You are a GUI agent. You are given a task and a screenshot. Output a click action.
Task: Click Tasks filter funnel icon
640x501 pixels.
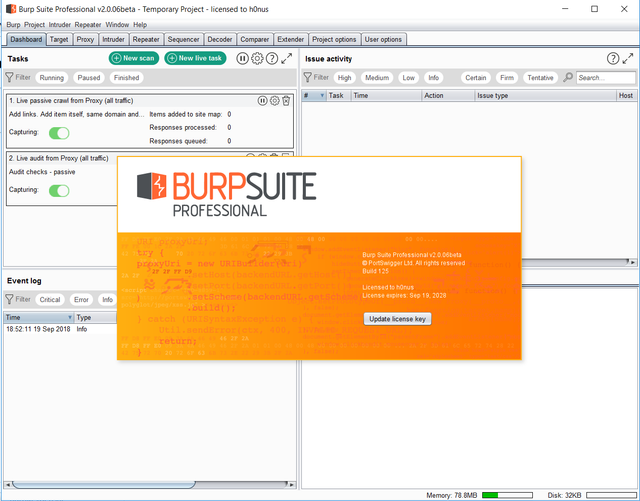[x=9, y=77]
